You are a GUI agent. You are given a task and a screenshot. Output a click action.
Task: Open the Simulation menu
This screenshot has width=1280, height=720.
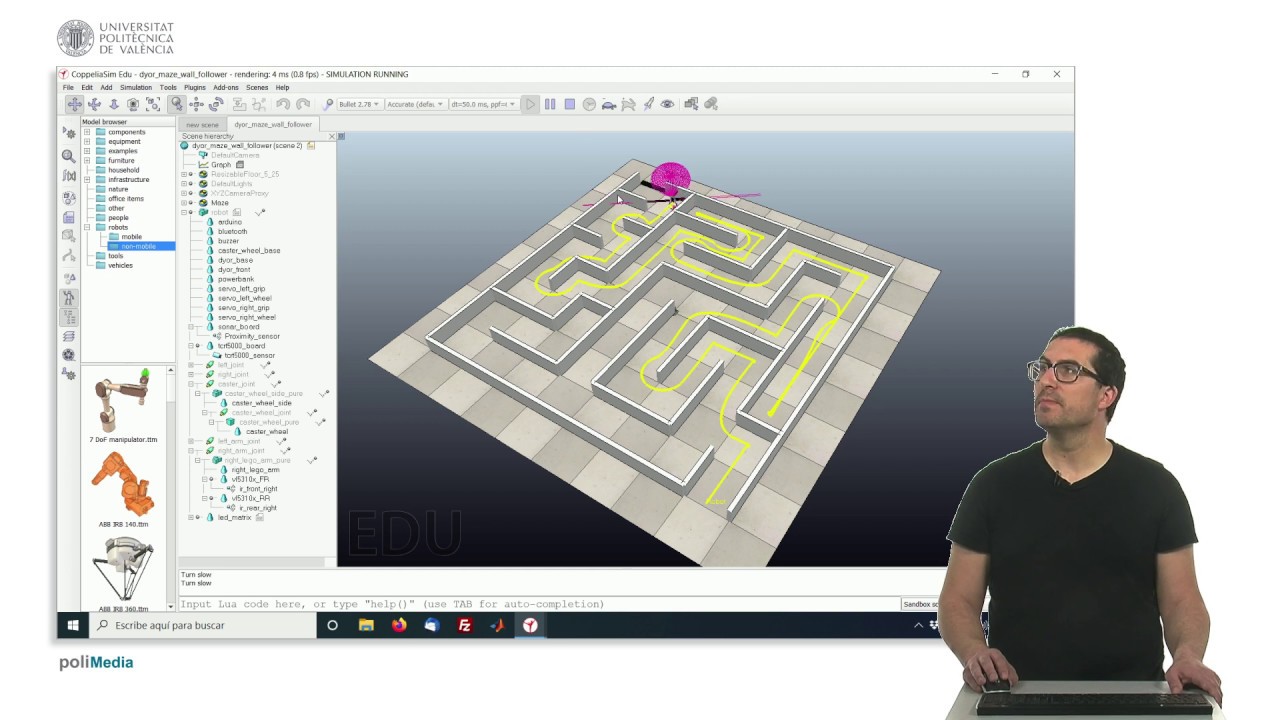click(x=136, y=88)
